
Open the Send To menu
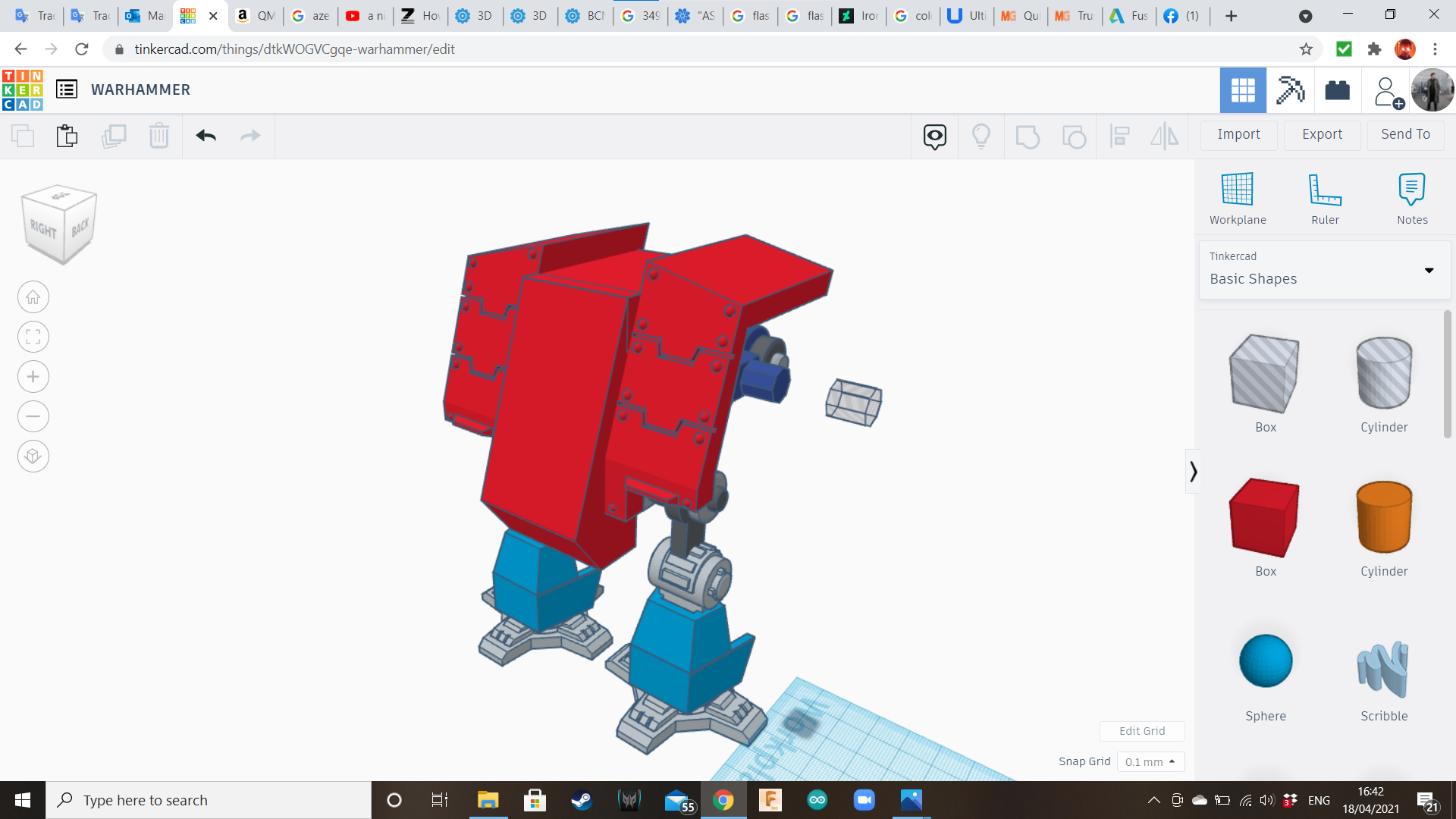point(1404,134)
